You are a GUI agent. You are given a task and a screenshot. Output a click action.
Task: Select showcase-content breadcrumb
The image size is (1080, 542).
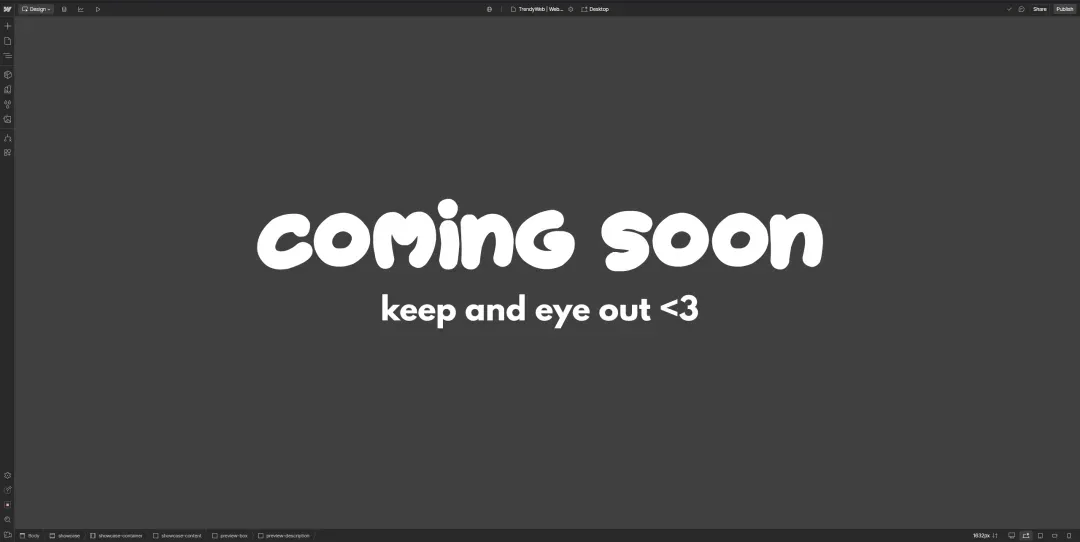pos(178,535)
